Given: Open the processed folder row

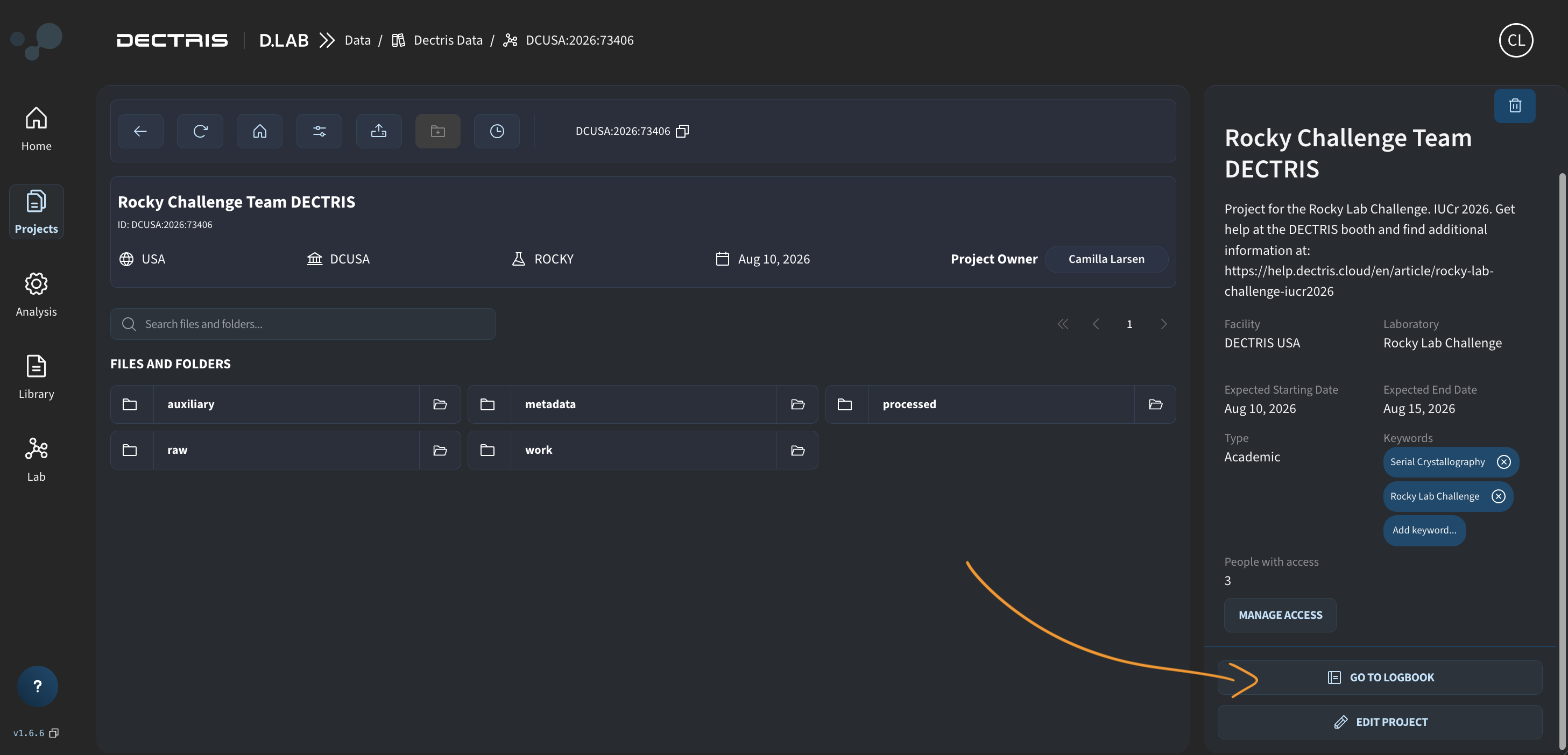Looking at the screenshot, I should (1001, 404).
